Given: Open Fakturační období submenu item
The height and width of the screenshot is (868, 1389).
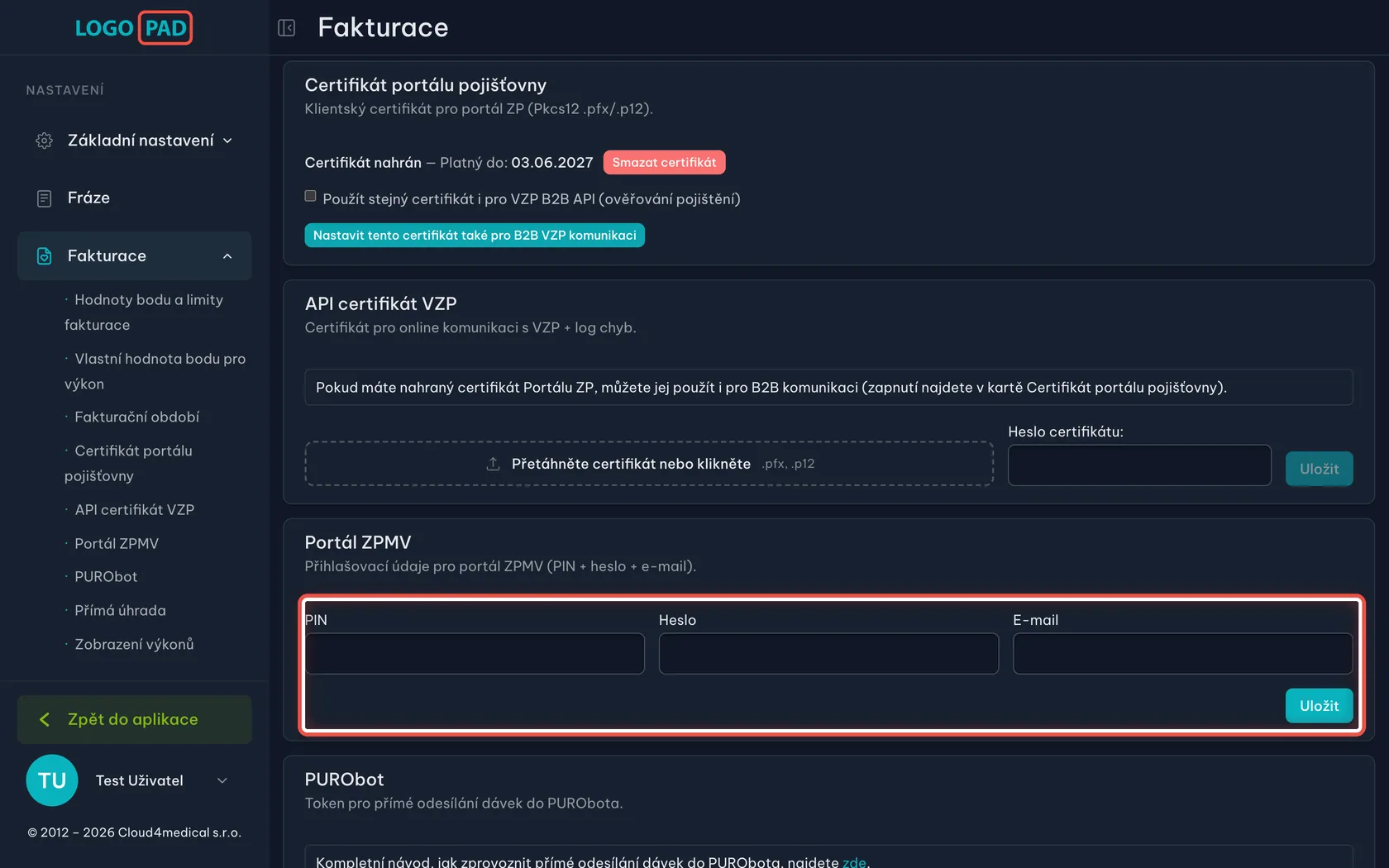Looking at the screenshot, I should pyautogui.click(x=137, y=417).
